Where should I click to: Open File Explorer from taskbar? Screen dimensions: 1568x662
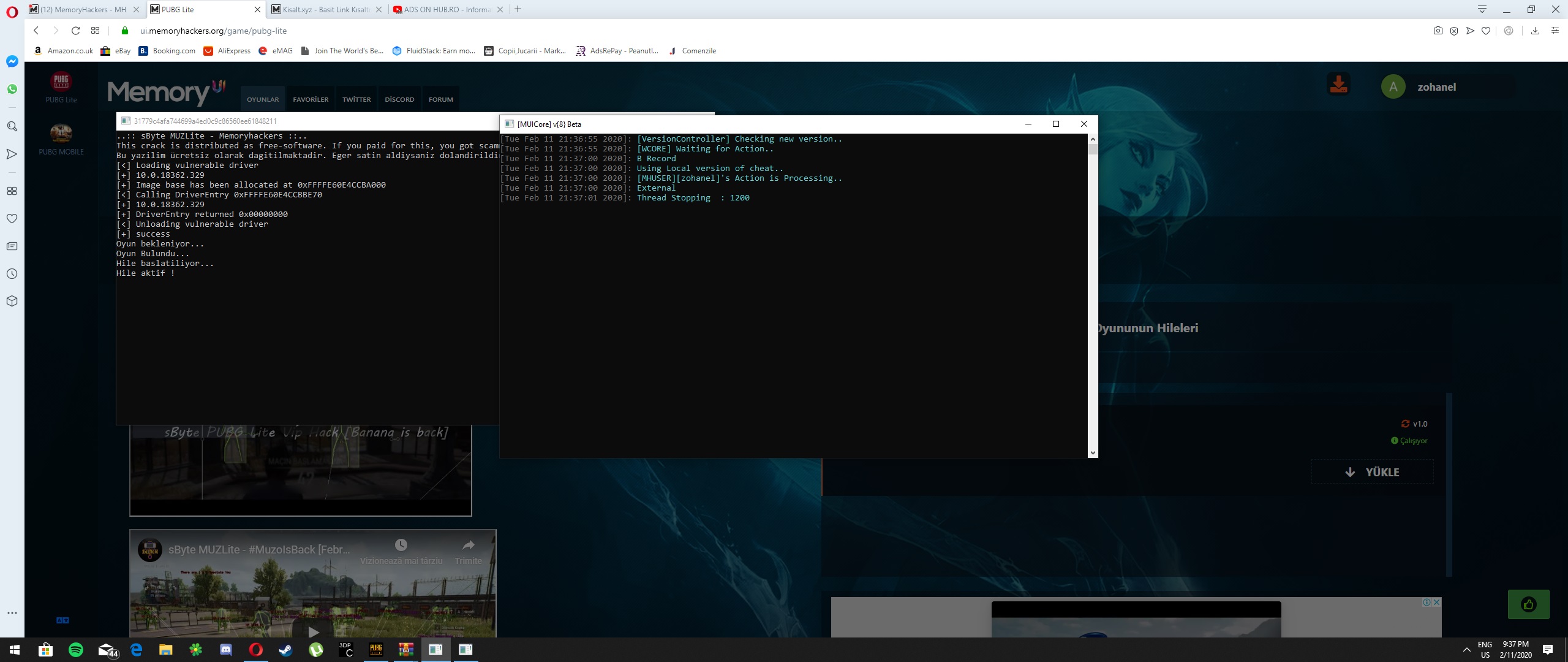coord(165,650)
